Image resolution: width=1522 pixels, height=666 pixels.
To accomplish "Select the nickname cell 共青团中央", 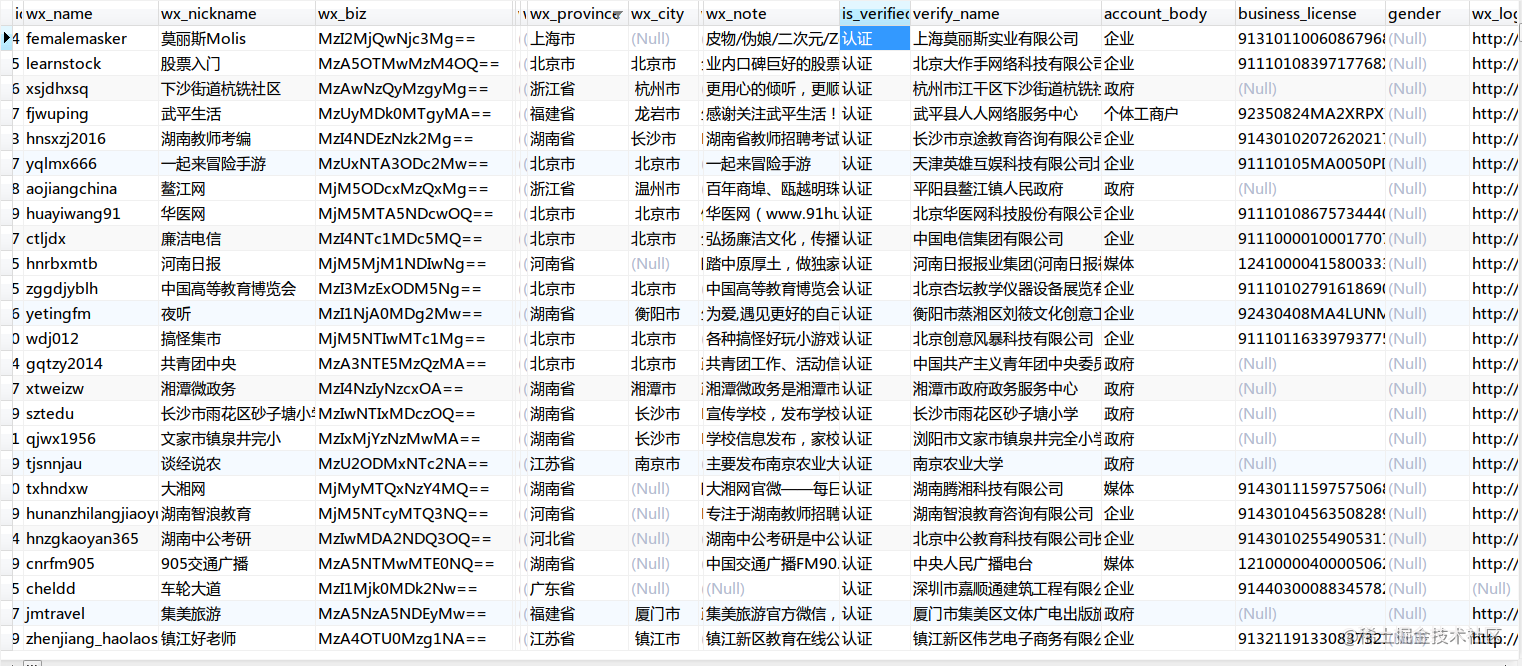I will (x=237, y=364).
